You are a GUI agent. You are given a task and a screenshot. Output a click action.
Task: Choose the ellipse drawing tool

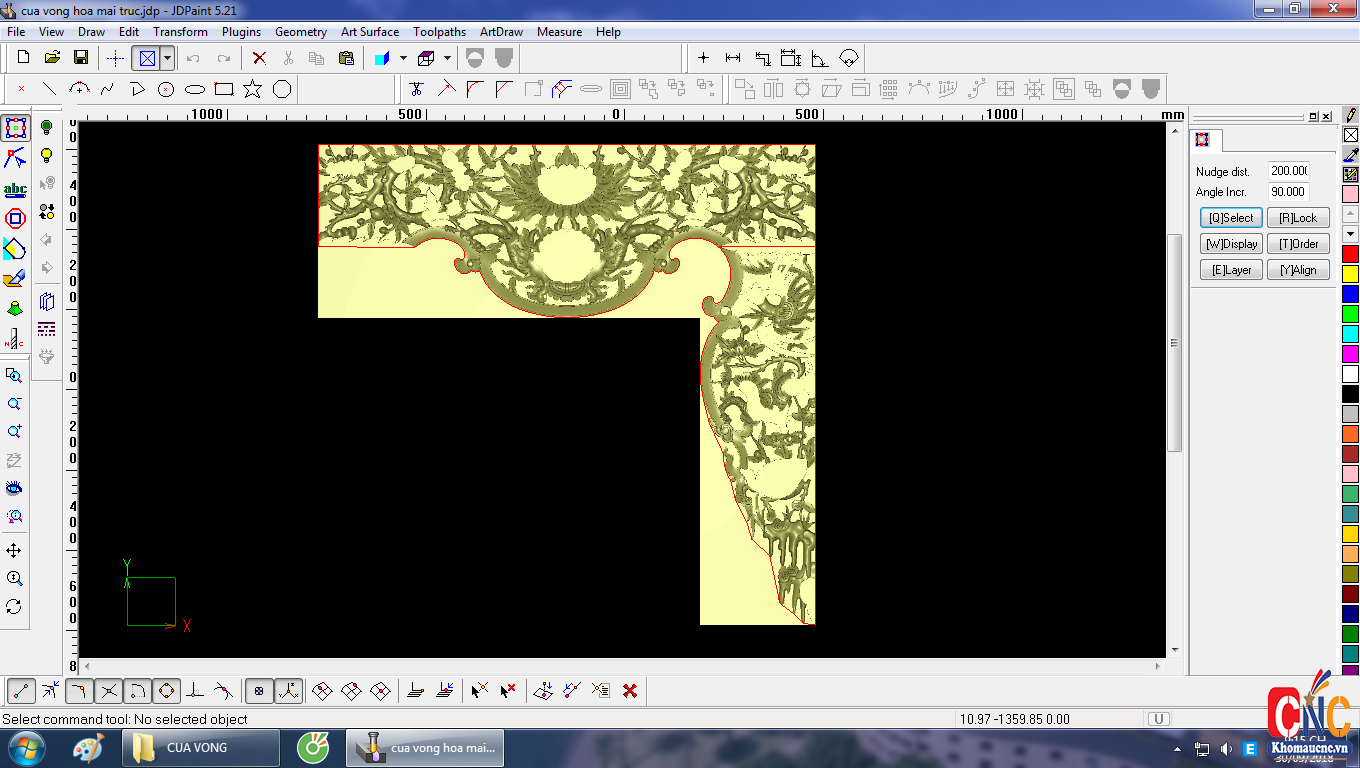tap(195, 89)
